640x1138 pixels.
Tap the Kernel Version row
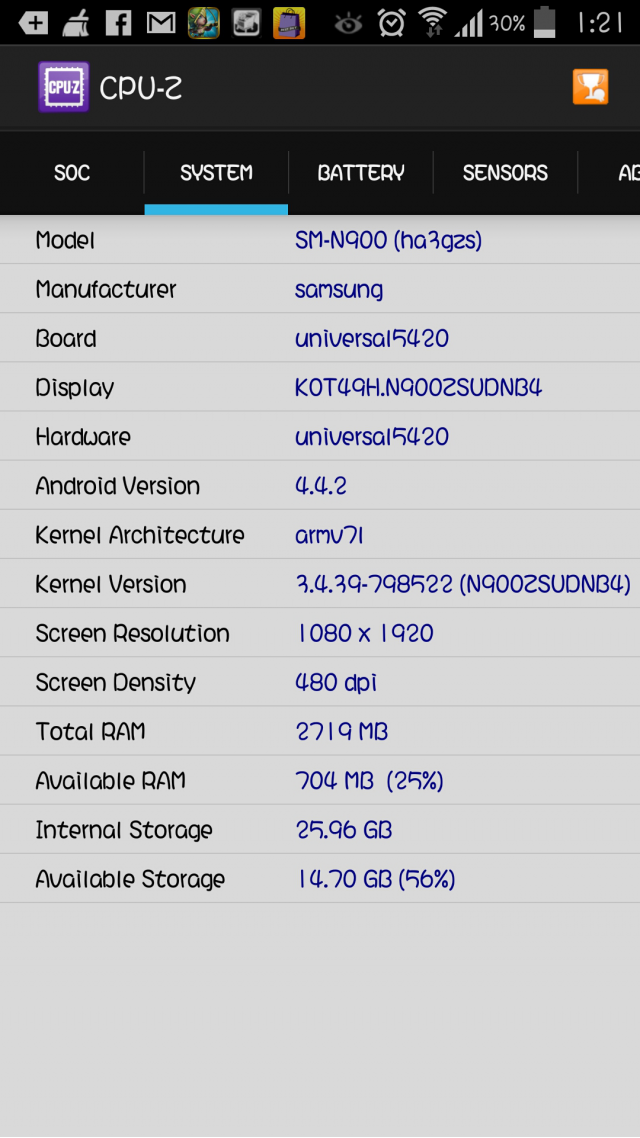pyautogui.click(x=320, y=584)
